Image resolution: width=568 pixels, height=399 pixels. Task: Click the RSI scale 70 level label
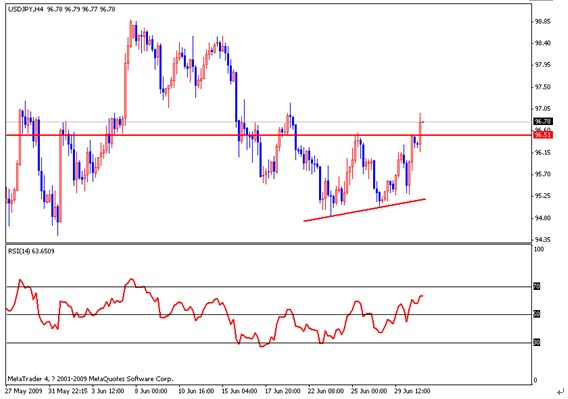537,286
